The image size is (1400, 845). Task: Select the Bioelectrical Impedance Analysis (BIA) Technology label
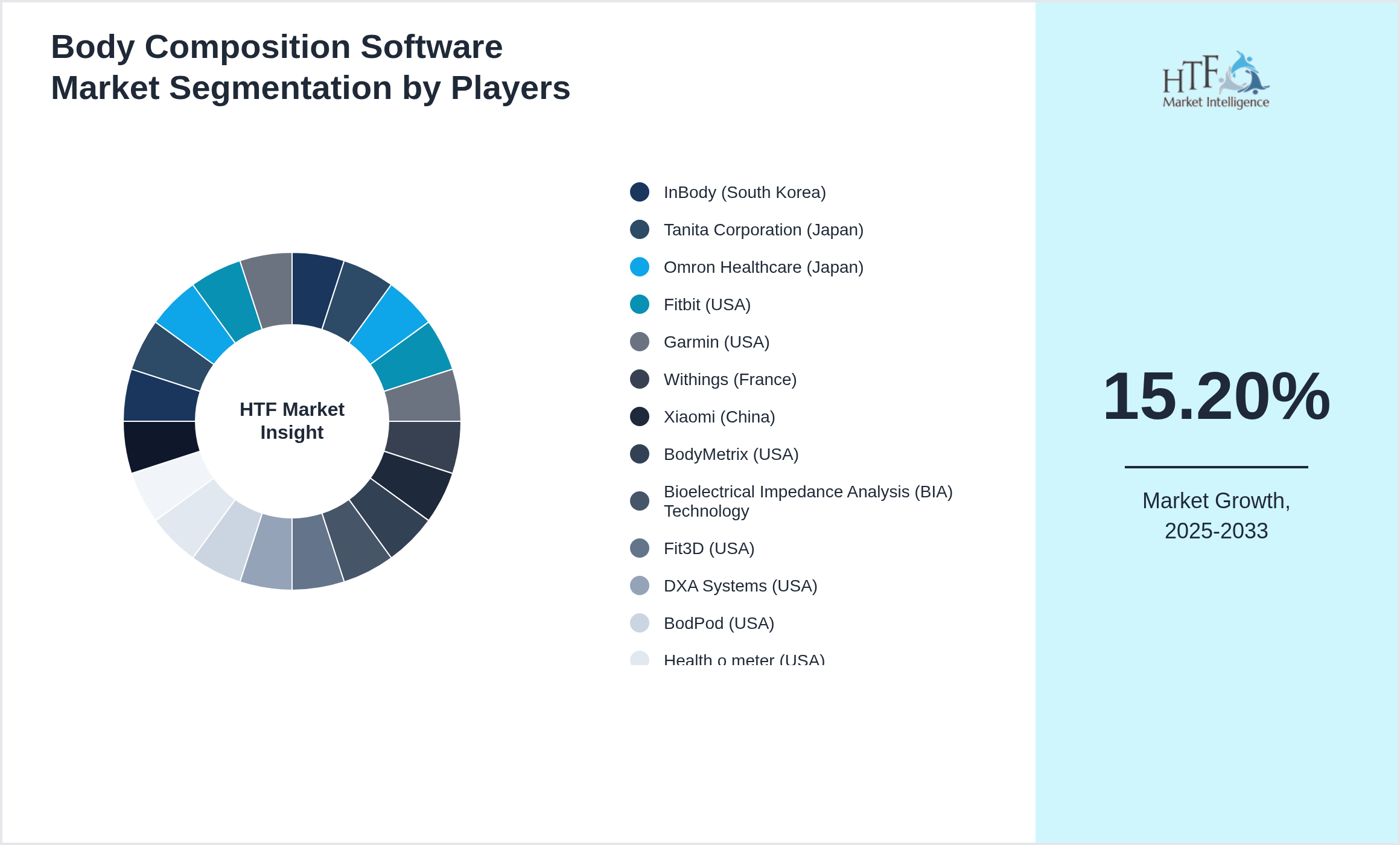click(808, 501)
